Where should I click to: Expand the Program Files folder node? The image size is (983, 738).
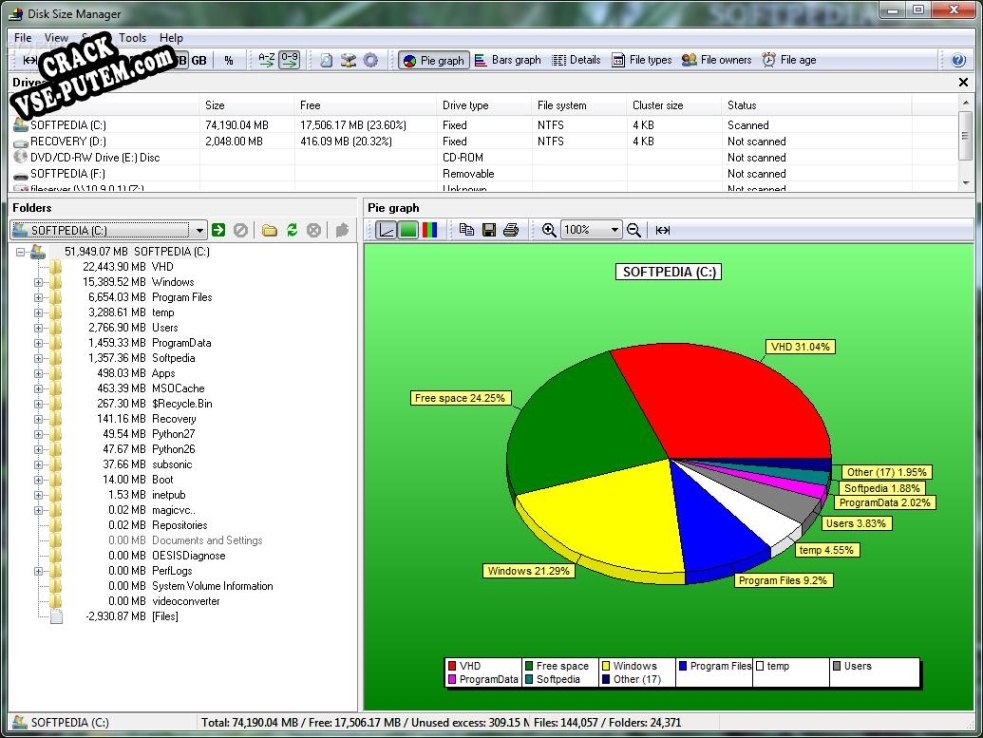(x=38, y=298)
